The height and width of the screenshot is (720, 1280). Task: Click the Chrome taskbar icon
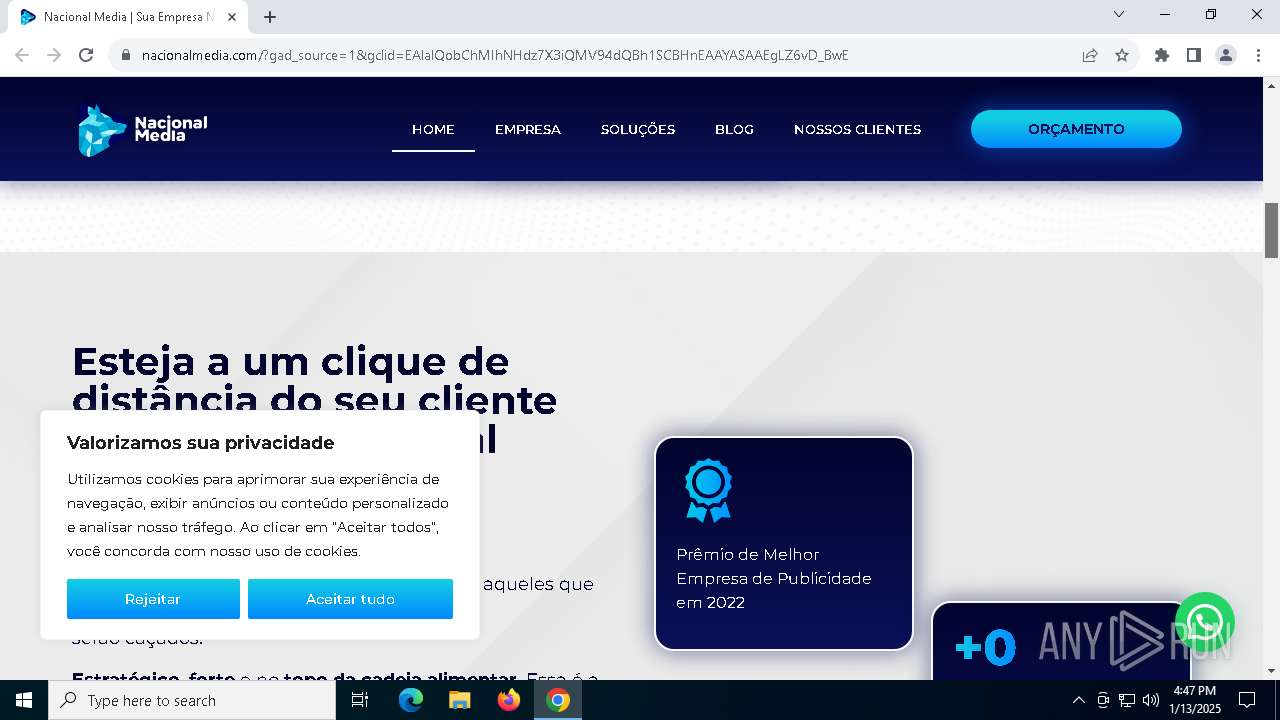[x=558, y=700]
